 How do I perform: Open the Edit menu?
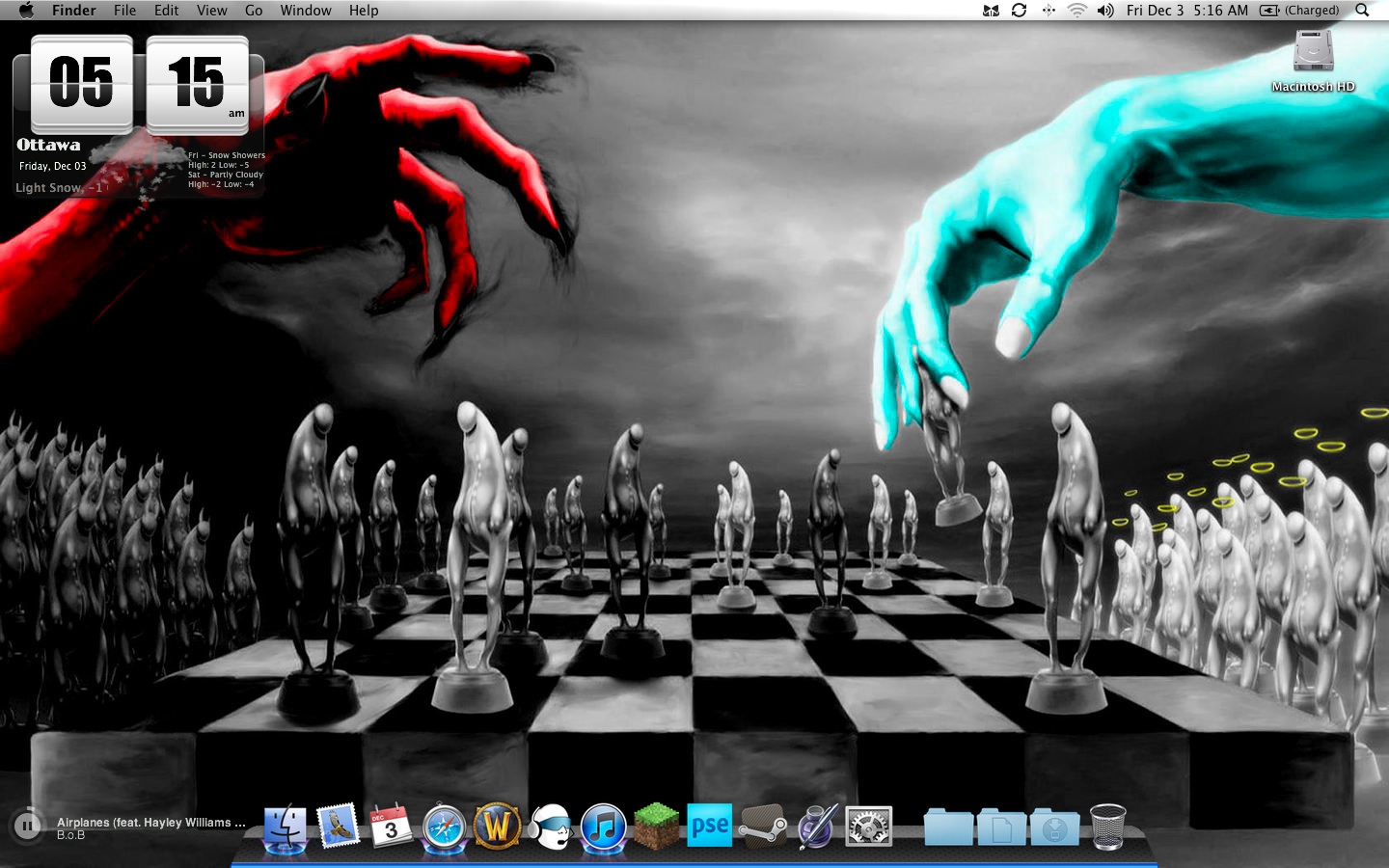tap(166, 10)
